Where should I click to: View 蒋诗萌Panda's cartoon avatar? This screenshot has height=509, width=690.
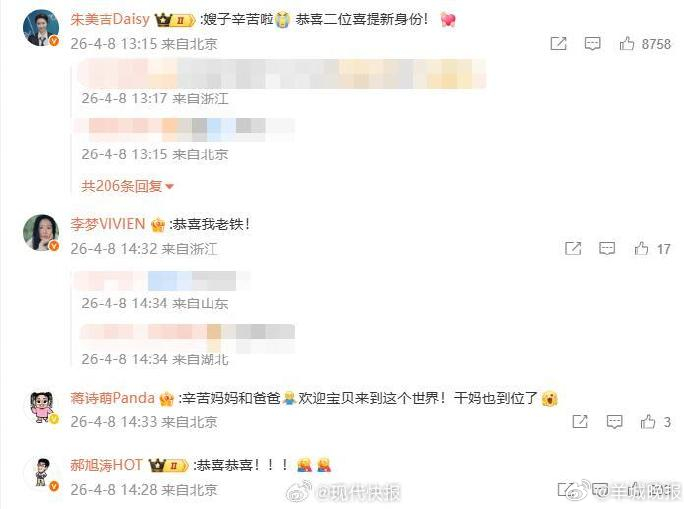41,406
